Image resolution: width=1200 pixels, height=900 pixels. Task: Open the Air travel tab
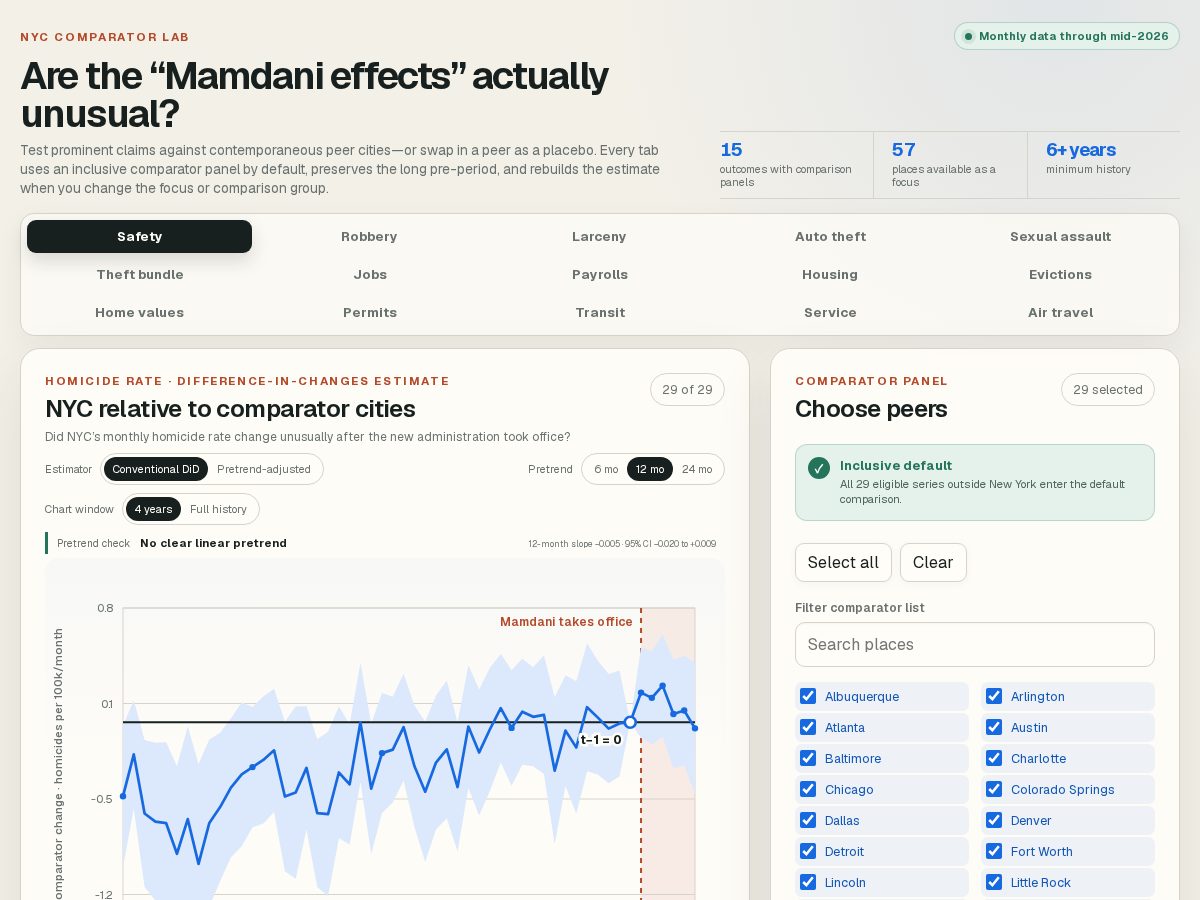click(x=1060, y=313)
